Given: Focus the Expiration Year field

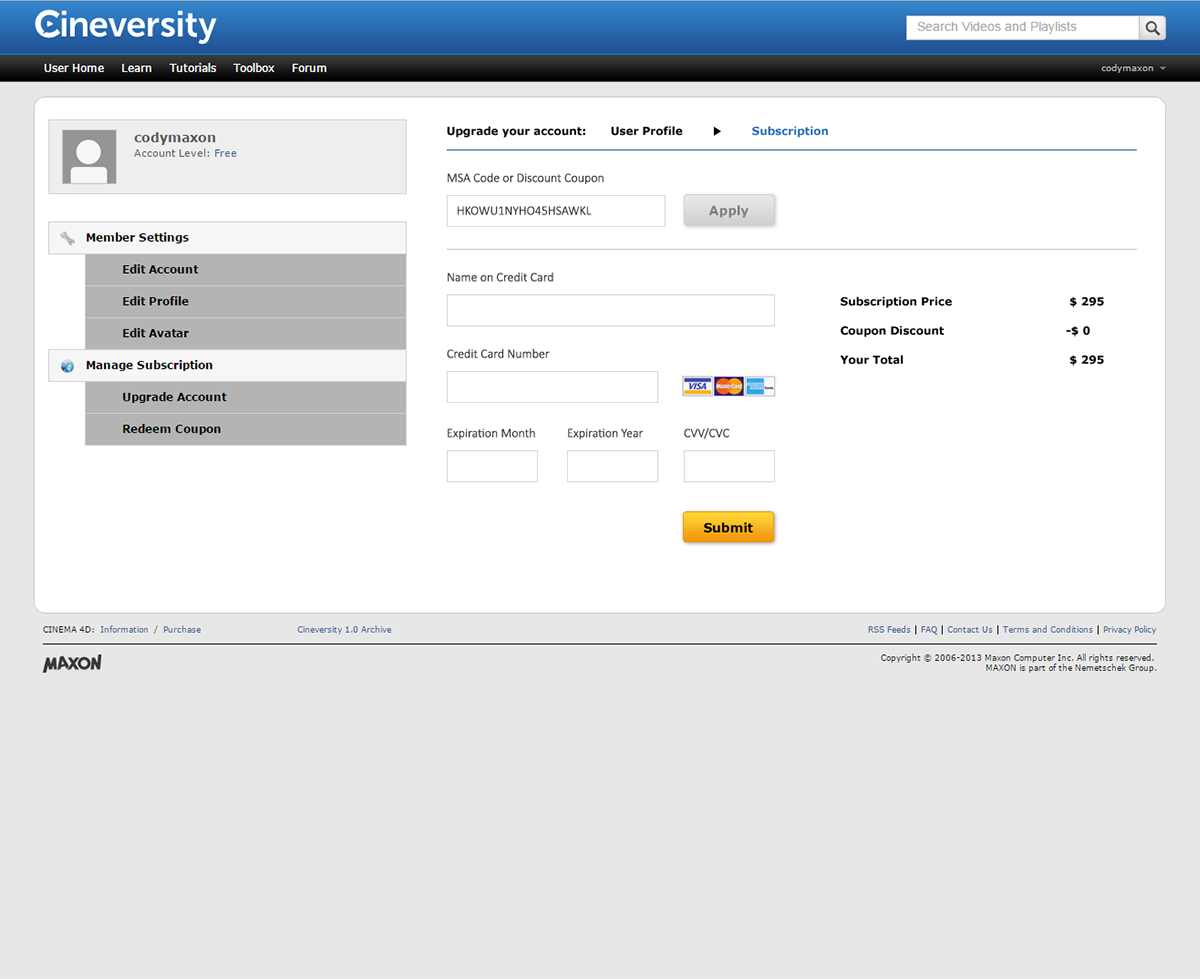Looking at the screenshot, I should [x=613, y=466].
